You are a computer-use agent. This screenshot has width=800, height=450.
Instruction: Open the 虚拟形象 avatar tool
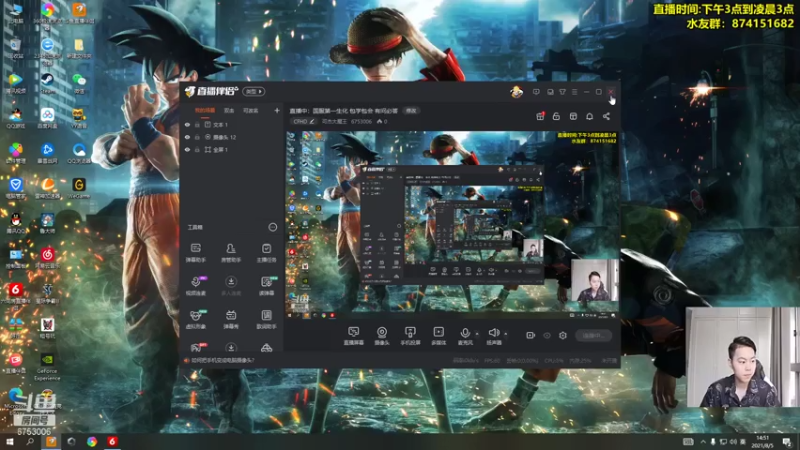[195, 319]
